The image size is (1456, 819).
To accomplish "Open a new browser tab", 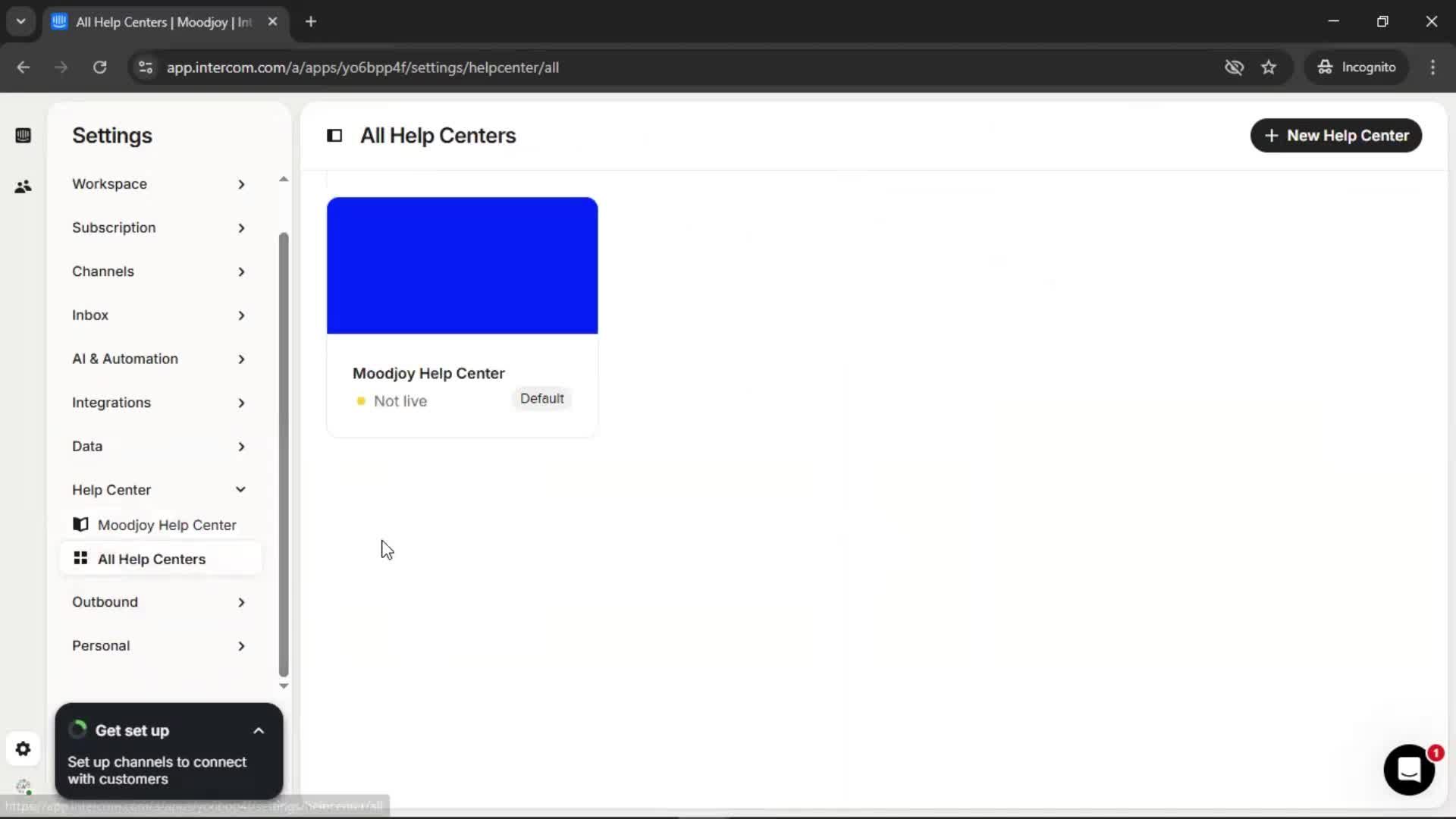I will 311,22.
